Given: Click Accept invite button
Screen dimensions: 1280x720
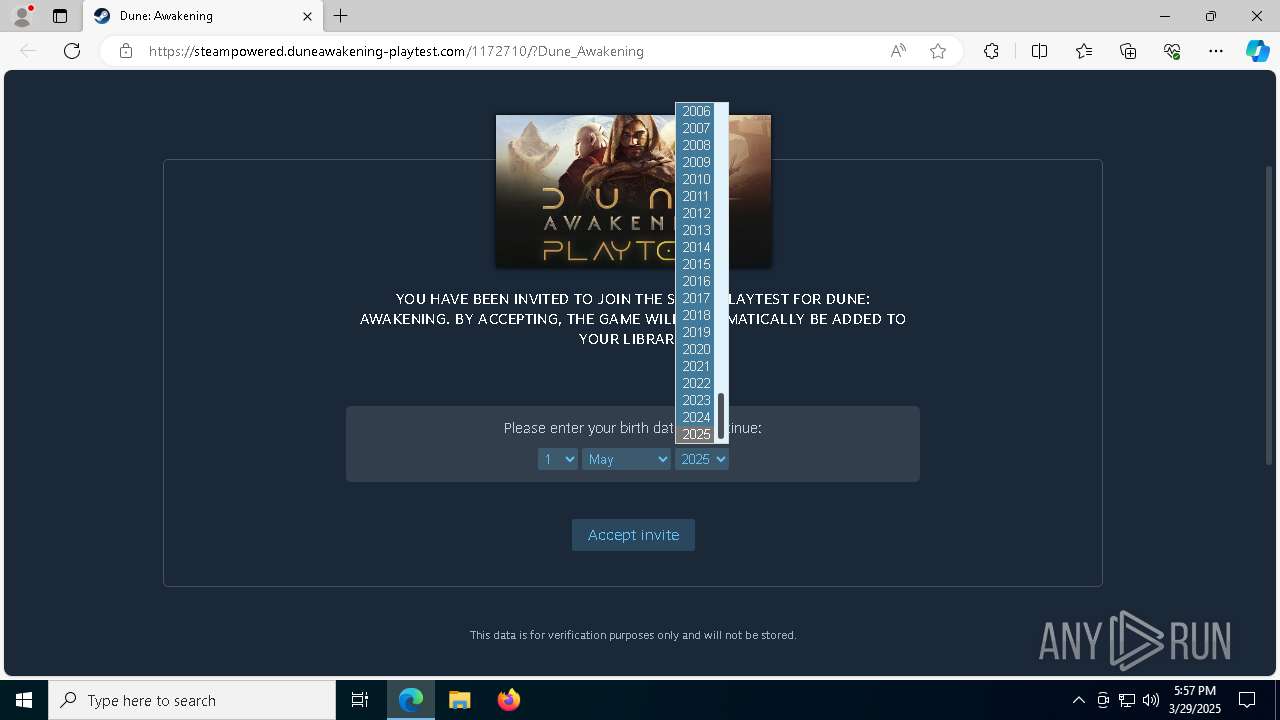Looking at the screenshot, I should pyautogui.click(x=633, y=535).
